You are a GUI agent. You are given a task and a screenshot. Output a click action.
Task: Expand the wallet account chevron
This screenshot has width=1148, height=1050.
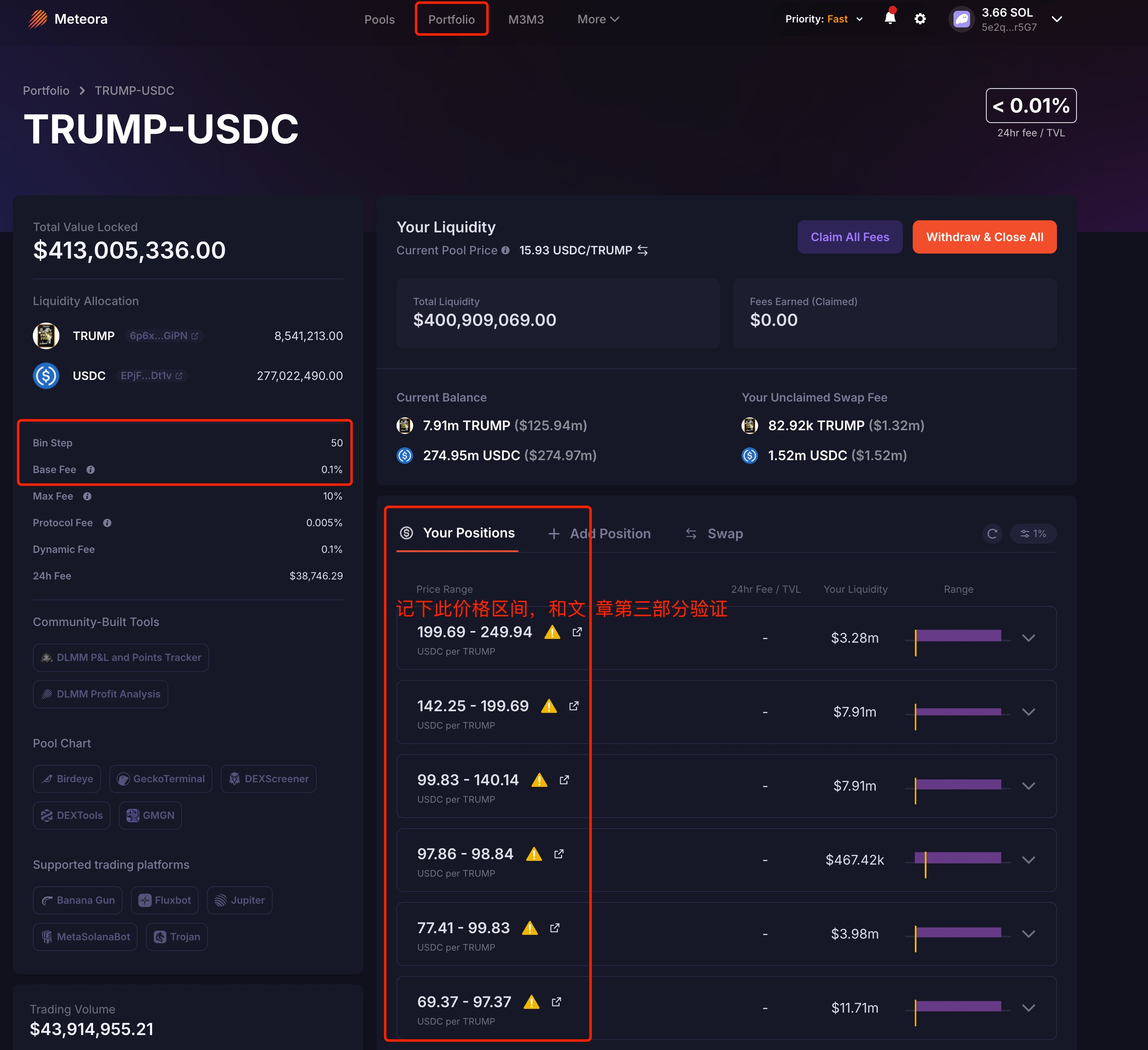[1056, 20]
